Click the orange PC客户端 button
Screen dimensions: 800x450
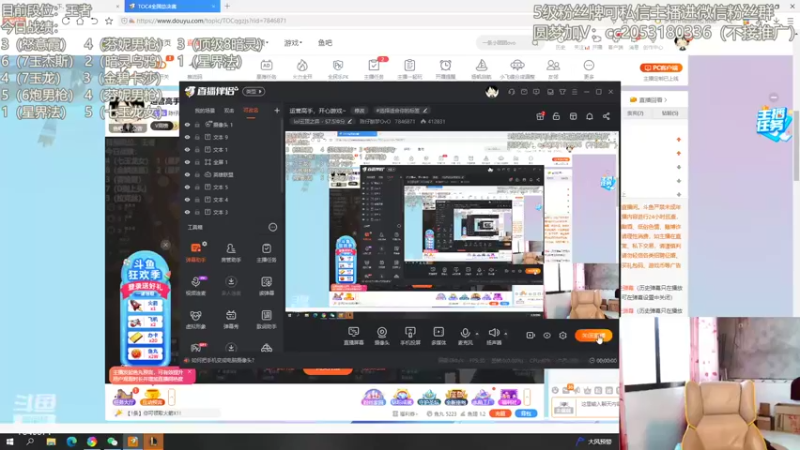[661, 67]
